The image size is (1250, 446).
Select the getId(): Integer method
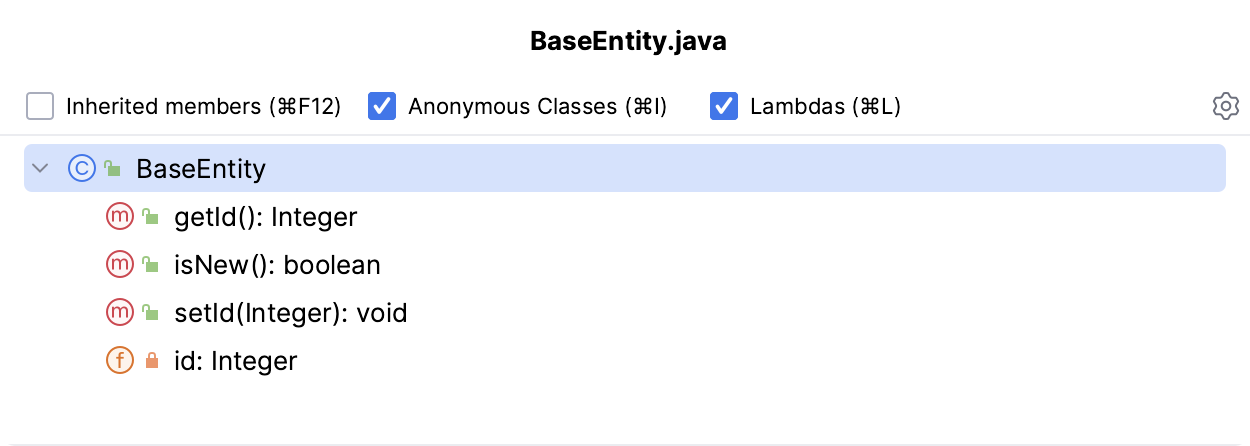[x=265, y=216]
